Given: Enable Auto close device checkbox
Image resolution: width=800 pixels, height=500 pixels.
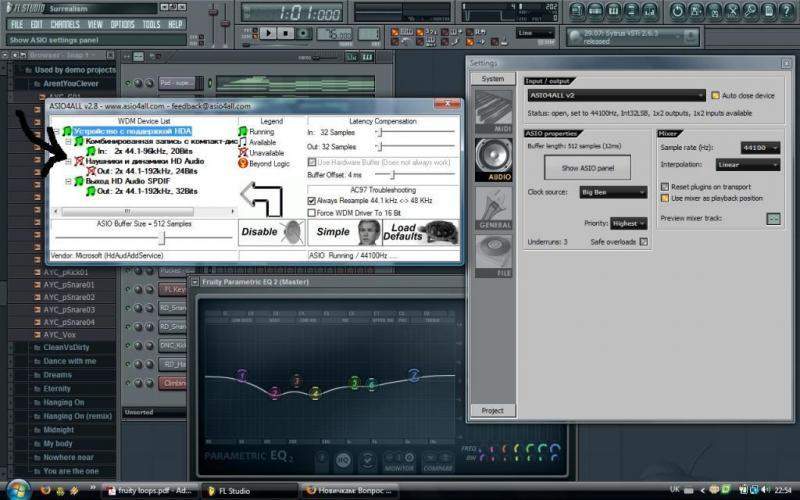Looking at the screenshot, I should click(x=715, y=96).
